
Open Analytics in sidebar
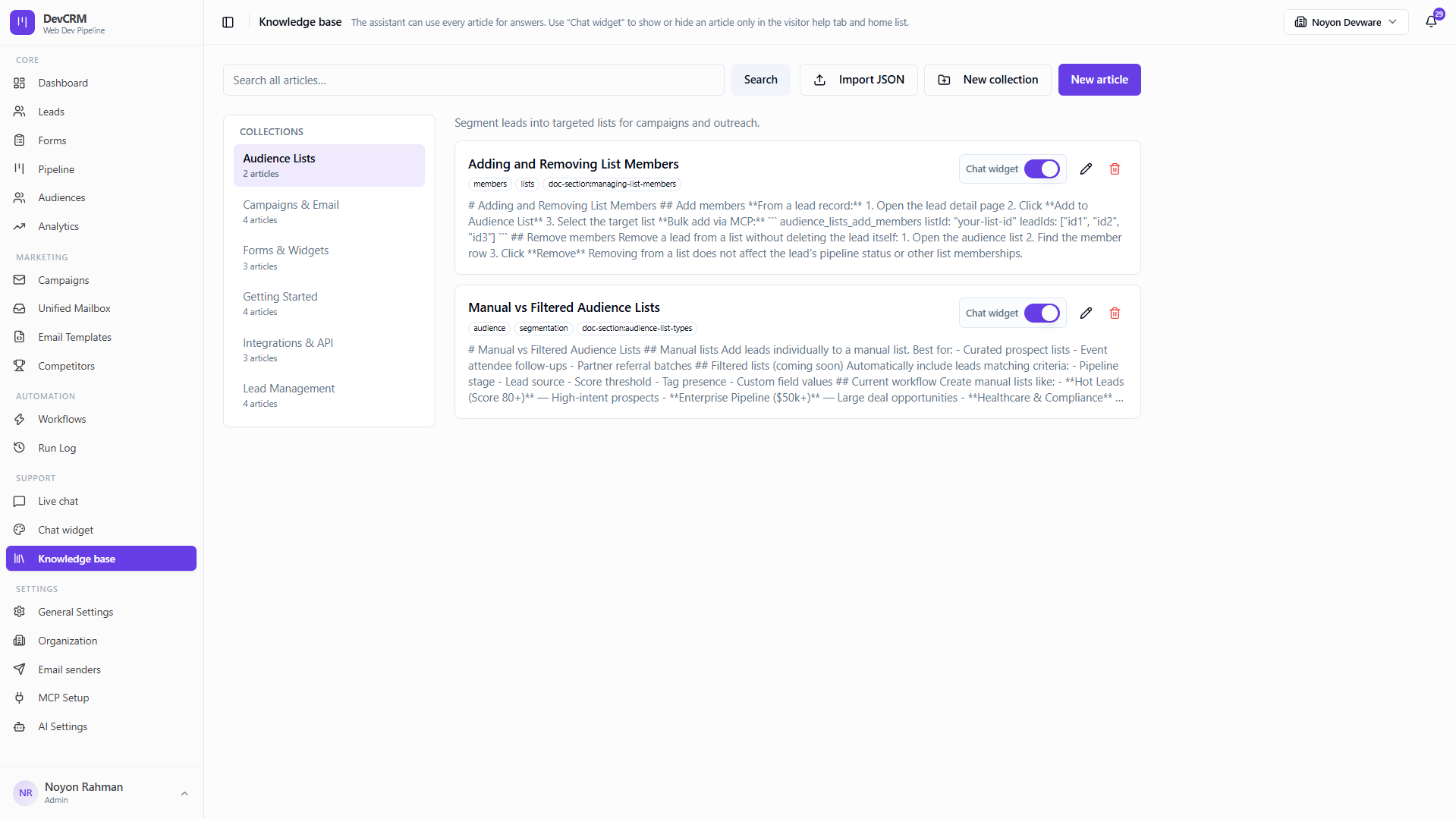coord(101,226)
